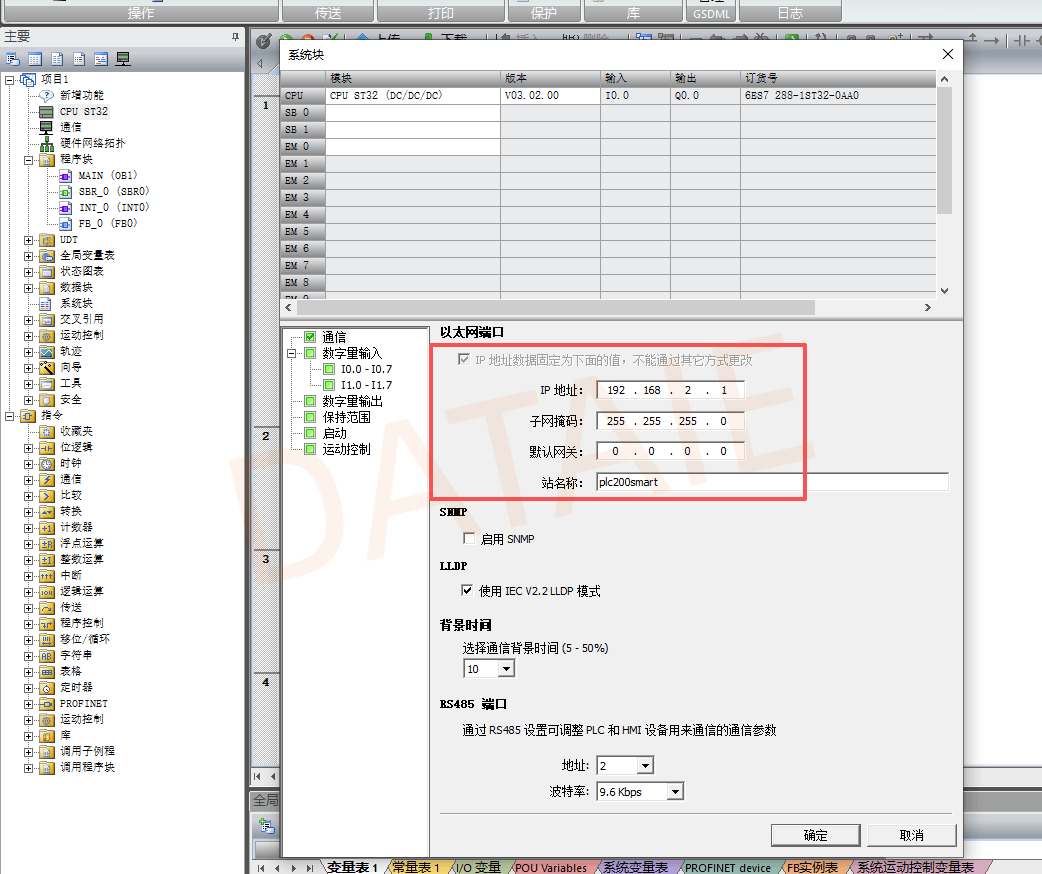Expand the PROFINET instruction folder
This screenshot has width=1042, height=874.
tap(29, 704)
